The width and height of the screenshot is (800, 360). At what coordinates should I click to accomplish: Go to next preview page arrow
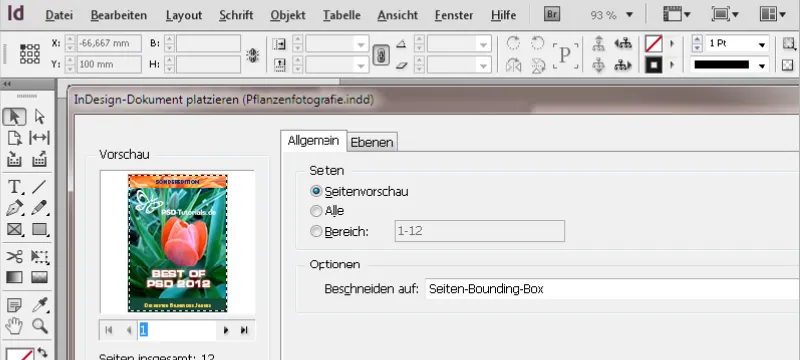(x=226, y=330)
